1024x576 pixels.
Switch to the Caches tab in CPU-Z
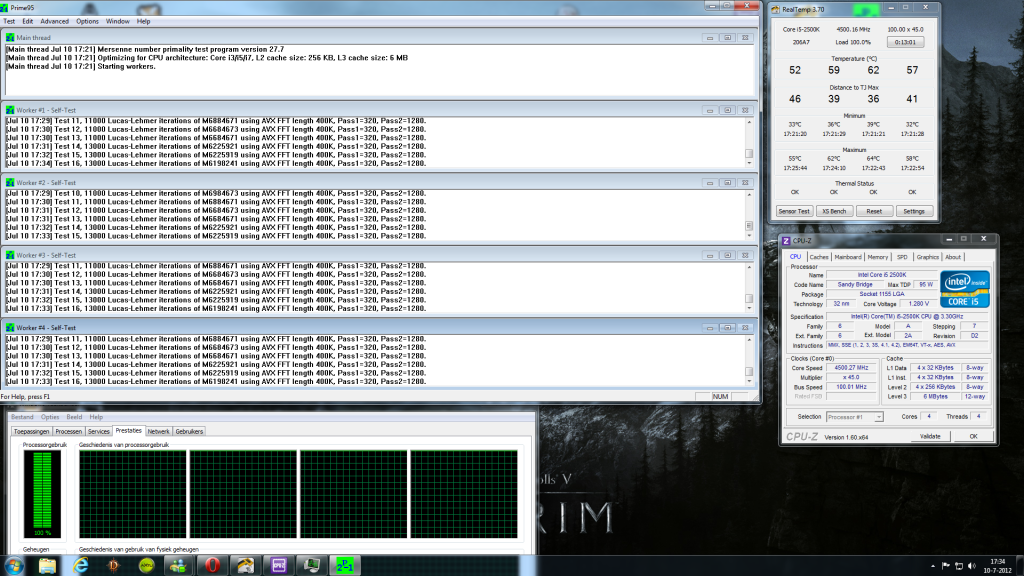(x=819, y=257)
